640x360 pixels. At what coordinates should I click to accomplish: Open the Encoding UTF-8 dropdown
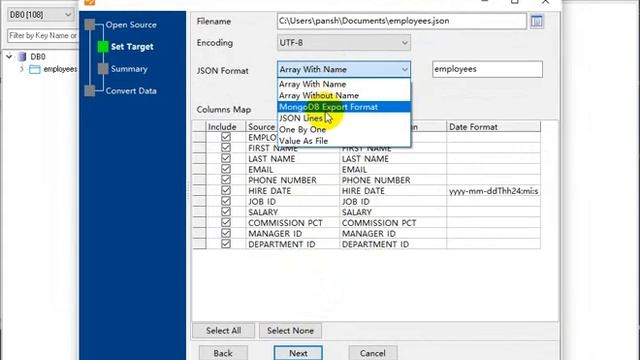point(344,42)
